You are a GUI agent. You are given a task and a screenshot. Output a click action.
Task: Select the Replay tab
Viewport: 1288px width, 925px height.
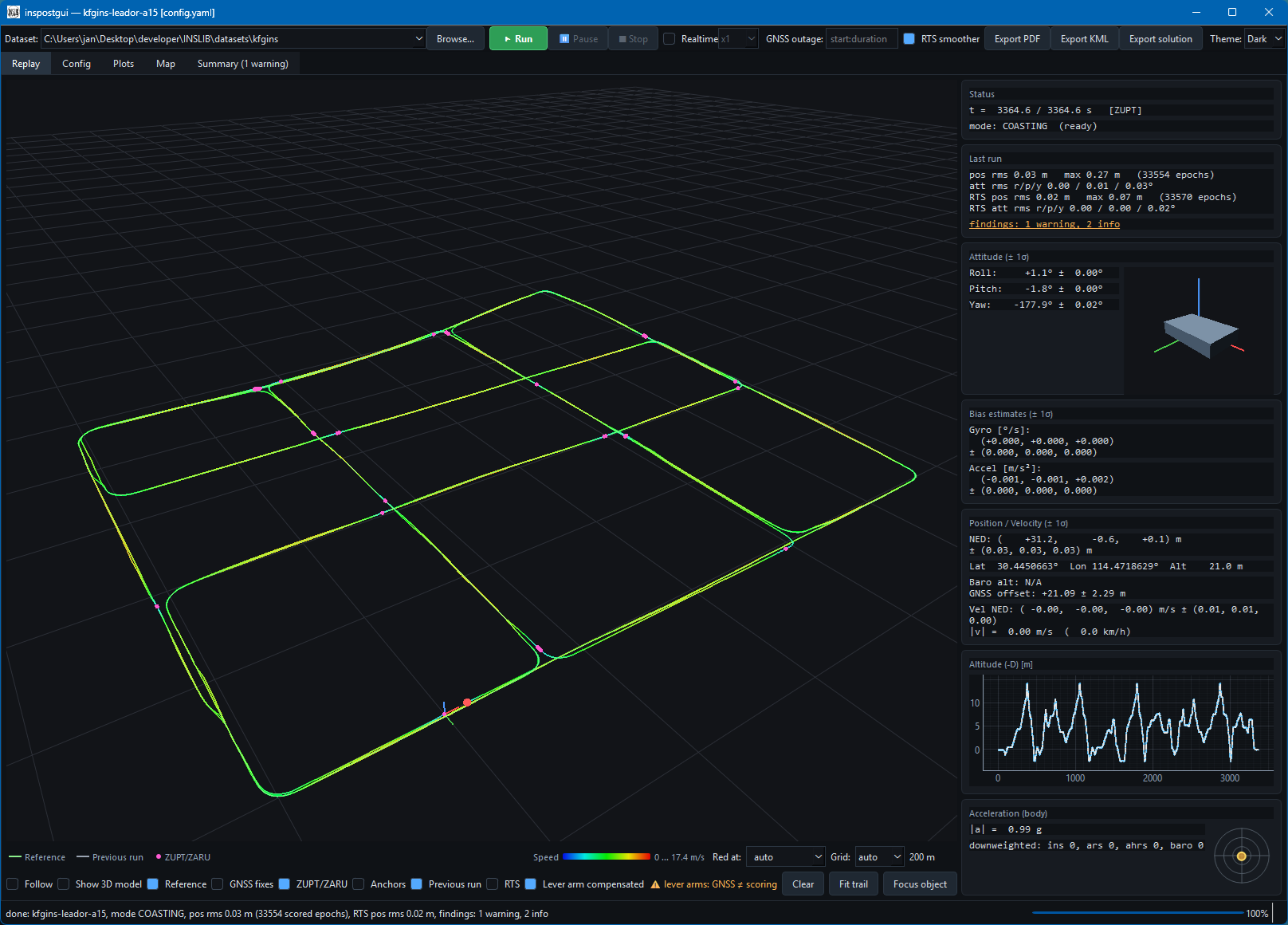coord(26,64)
